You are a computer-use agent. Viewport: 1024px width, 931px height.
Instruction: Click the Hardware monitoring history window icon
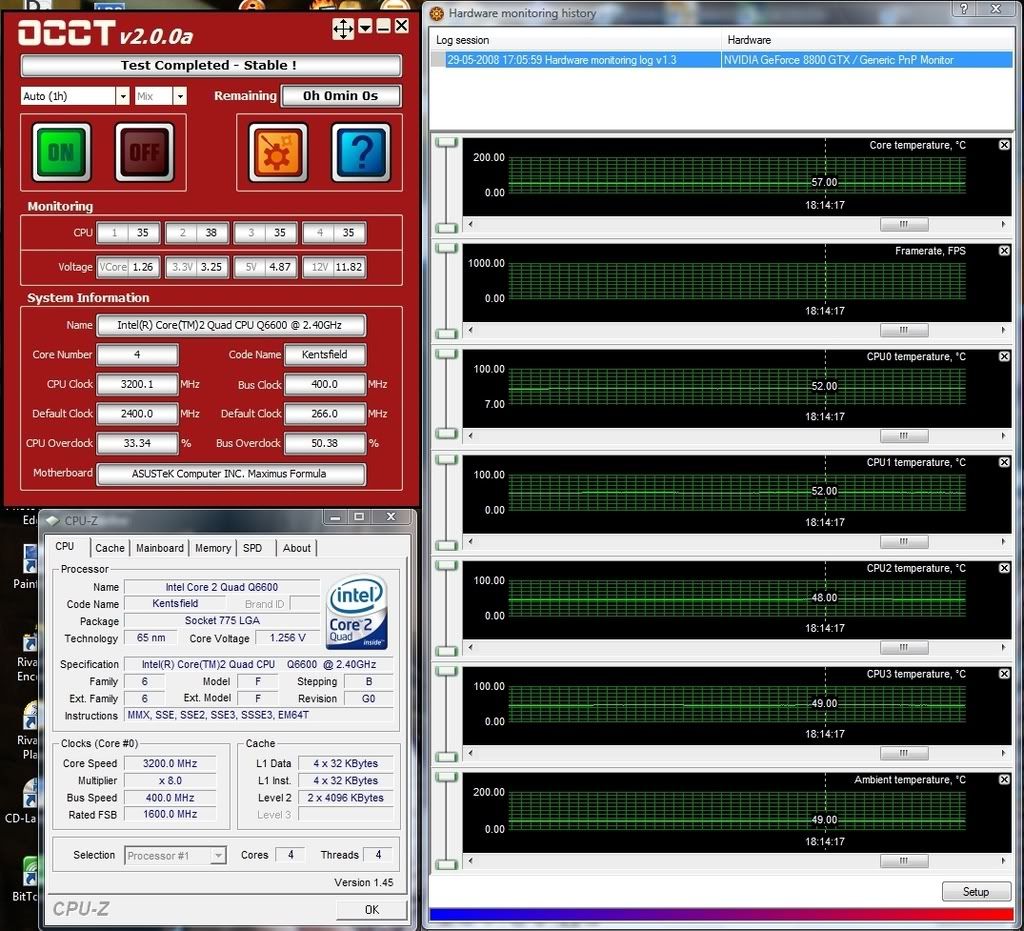tap(437, 13)
